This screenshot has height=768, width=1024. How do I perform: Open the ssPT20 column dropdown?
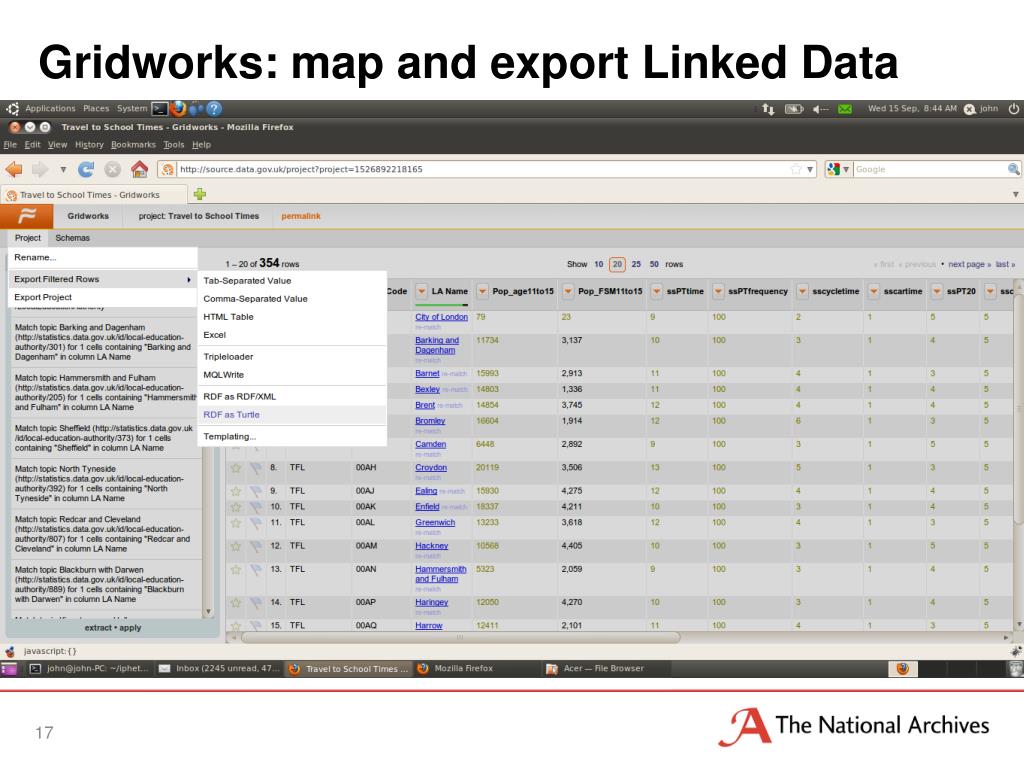(x=937, y=291)
